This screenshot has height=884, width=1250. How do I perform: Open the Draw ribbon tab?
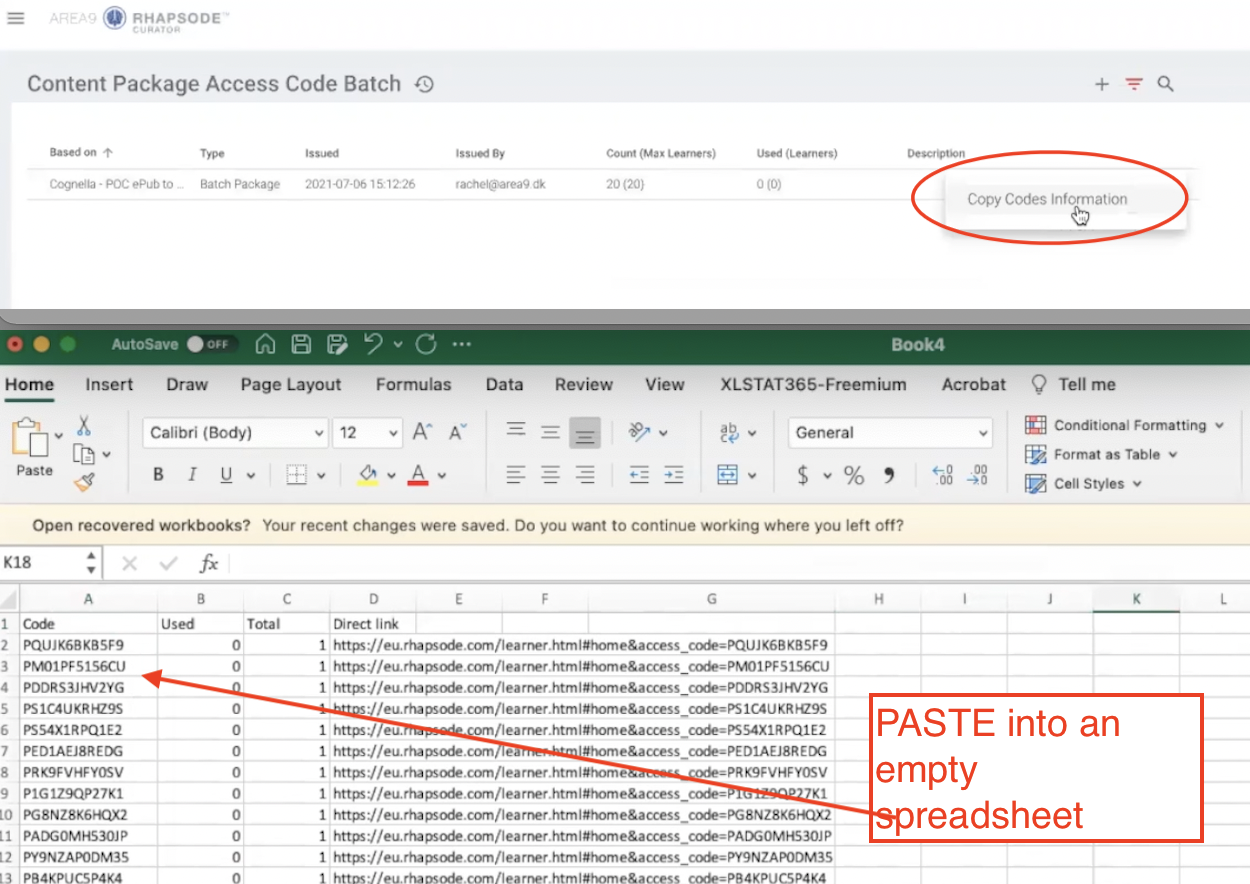coord(187,385)
